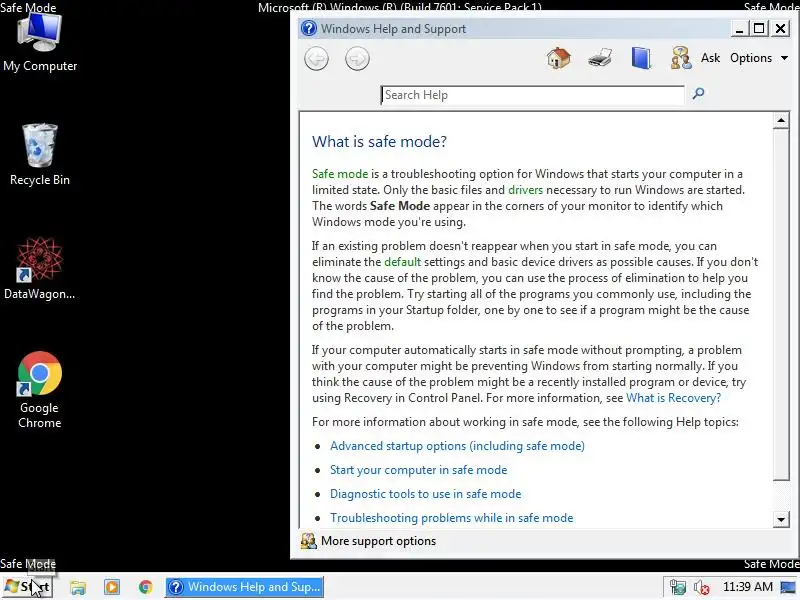Click the Show desktop button
The image size is (800, 600).
point(789,587)
